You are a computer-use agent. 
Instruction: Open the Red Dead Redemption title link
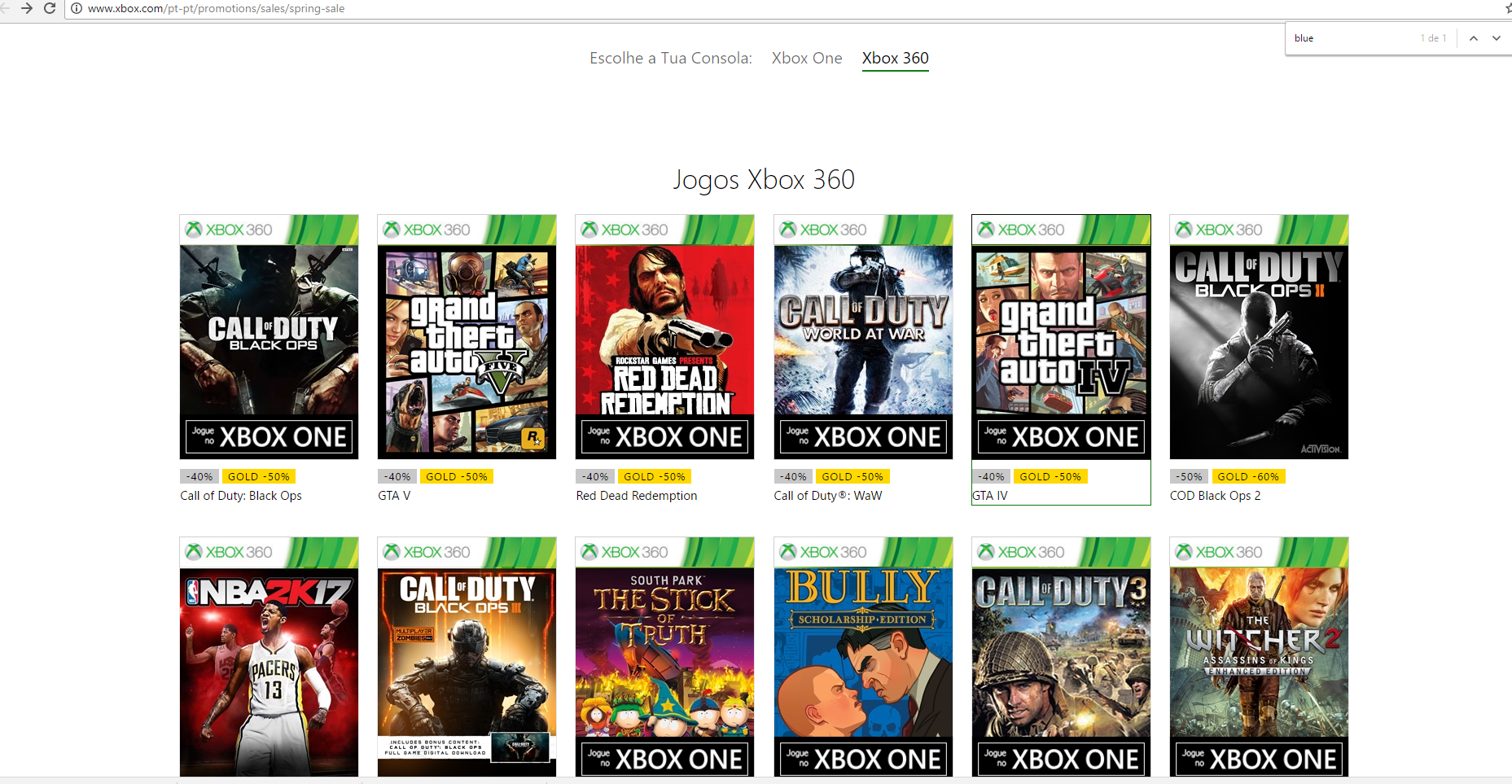636,495
